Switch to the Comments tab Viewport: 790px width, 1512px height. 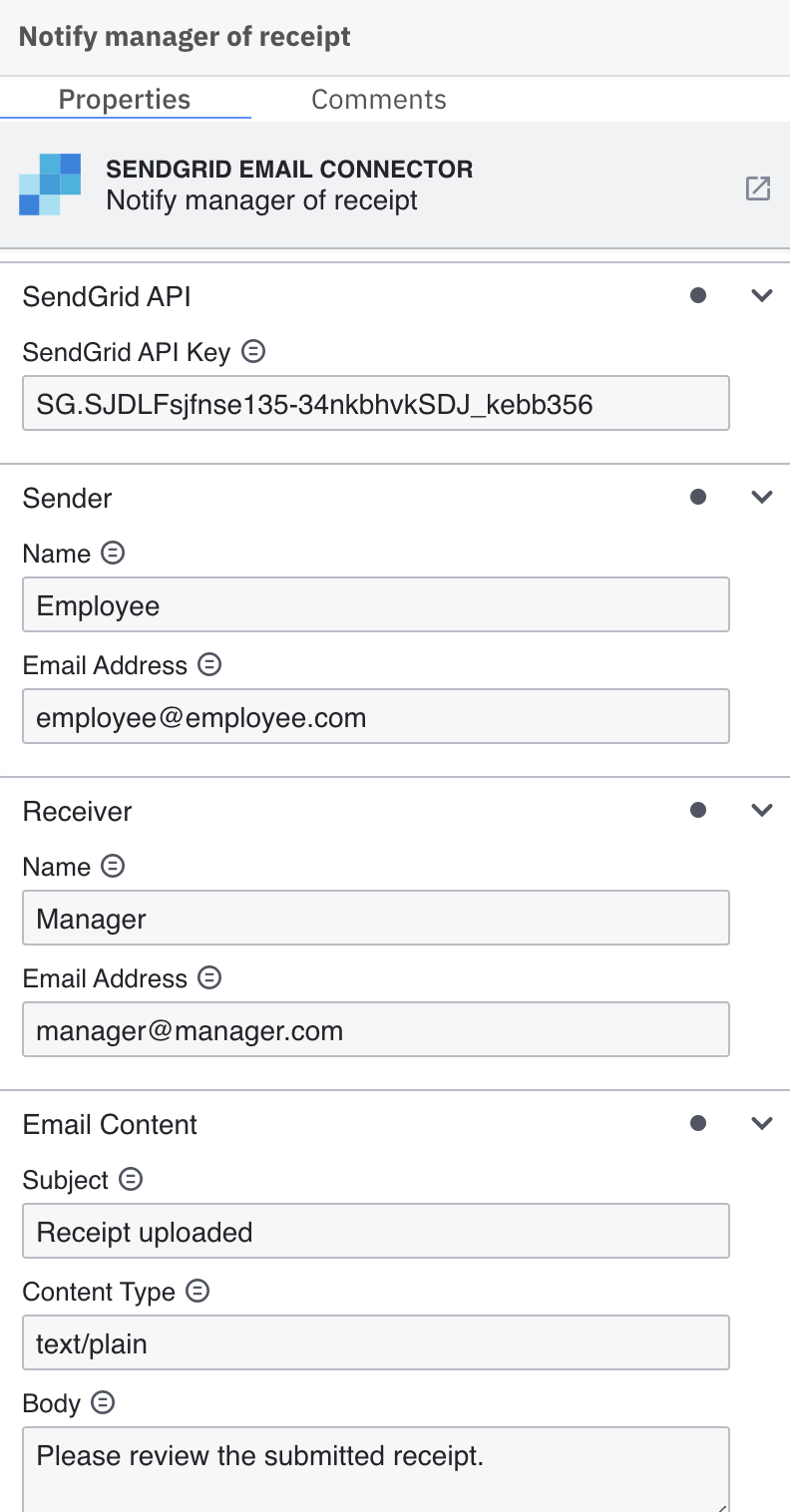point(379,99)
